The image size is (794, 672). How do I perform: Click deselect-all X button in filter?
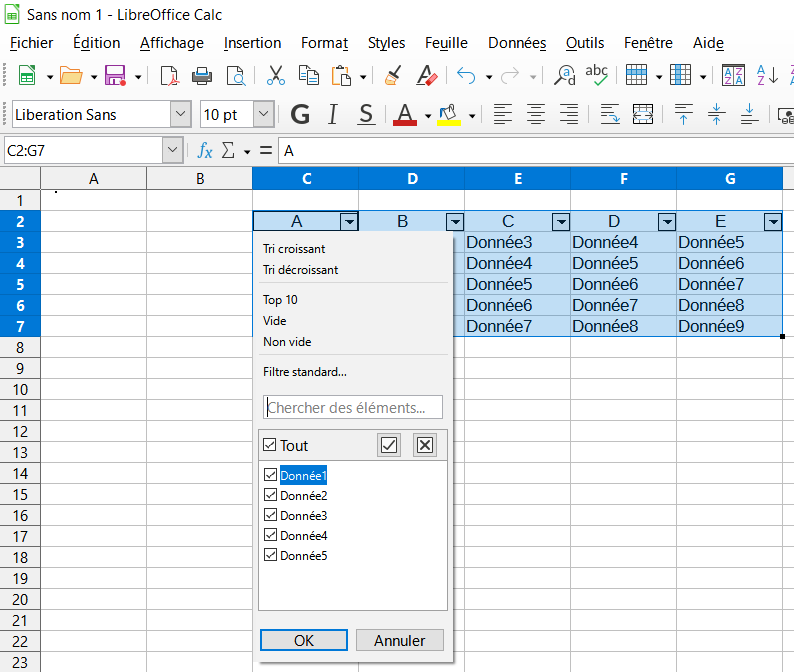425,445
